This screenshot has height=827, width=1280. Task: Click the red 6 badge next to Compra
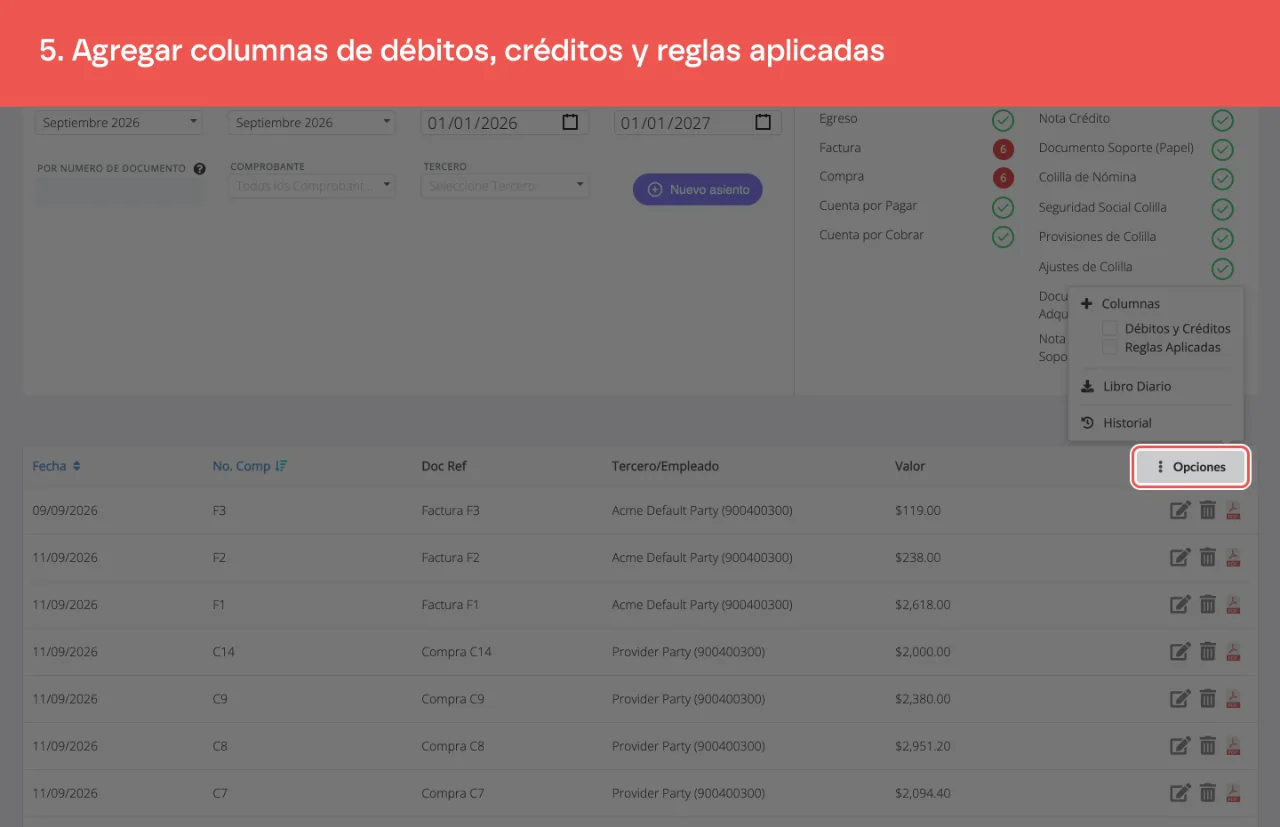(1003, 178)
